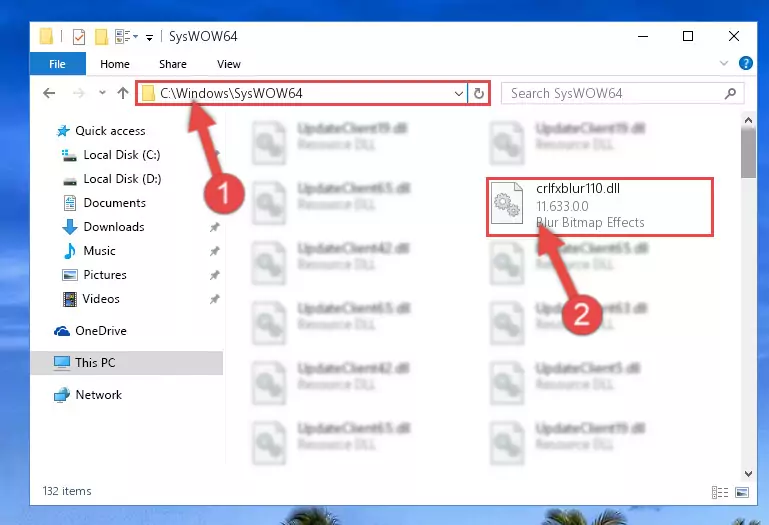This screenshot has height=525, width=769.
Task: Open Pictures folder in sidebar
Action: click(105, 275)
